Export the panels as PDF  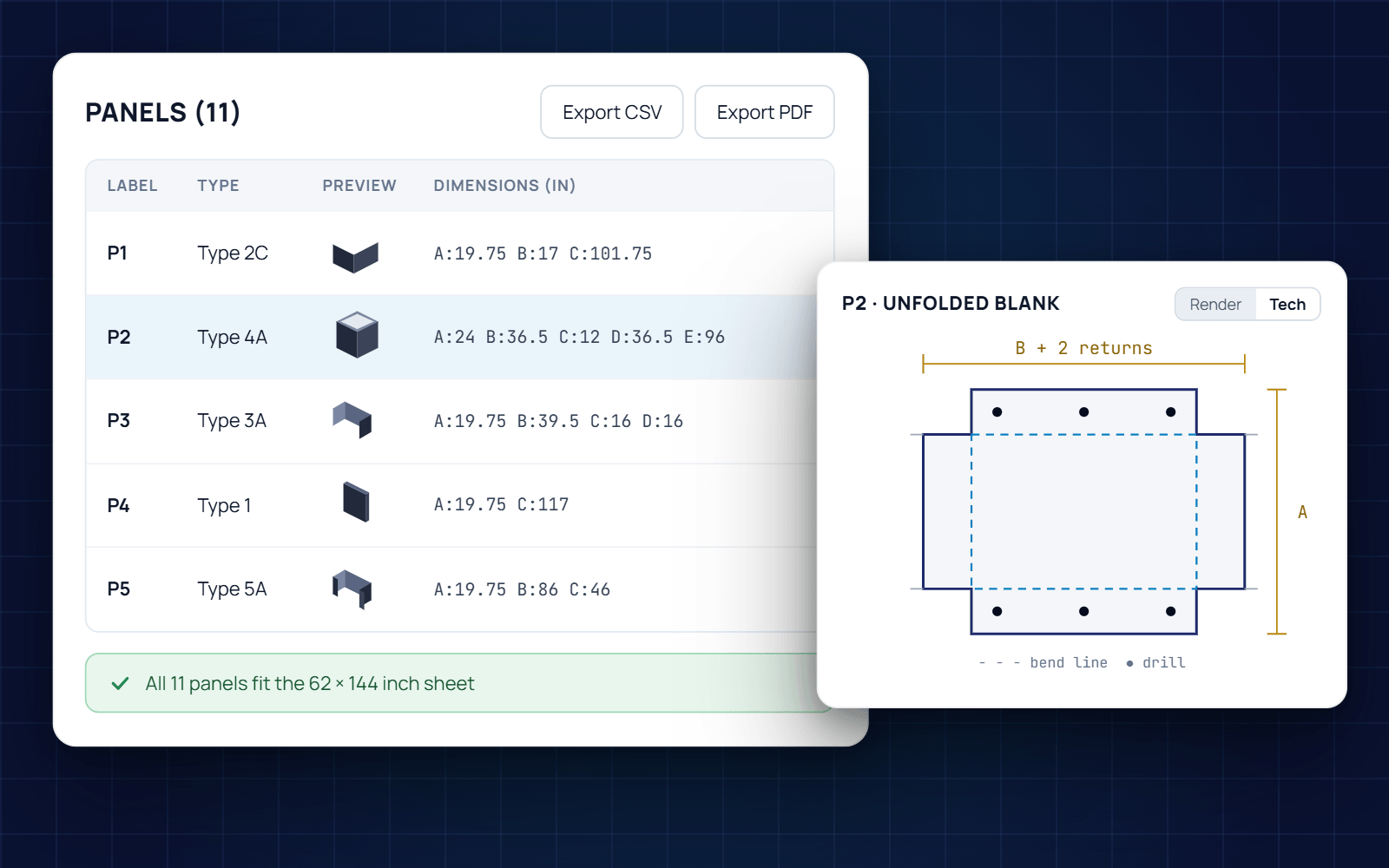(765, 112)
